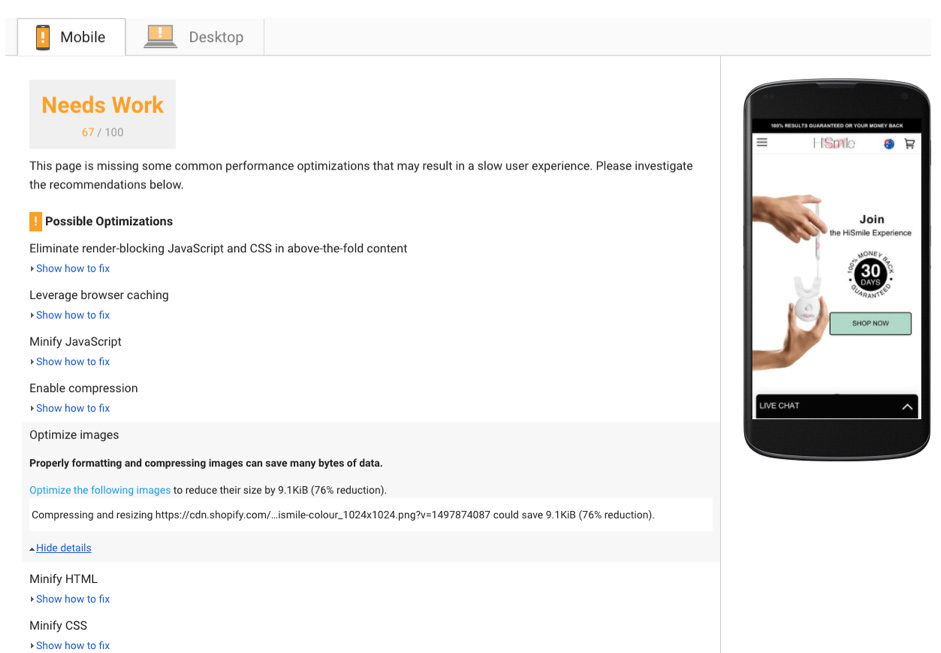Click the Needs Work score box

click(x=103, y=114)
